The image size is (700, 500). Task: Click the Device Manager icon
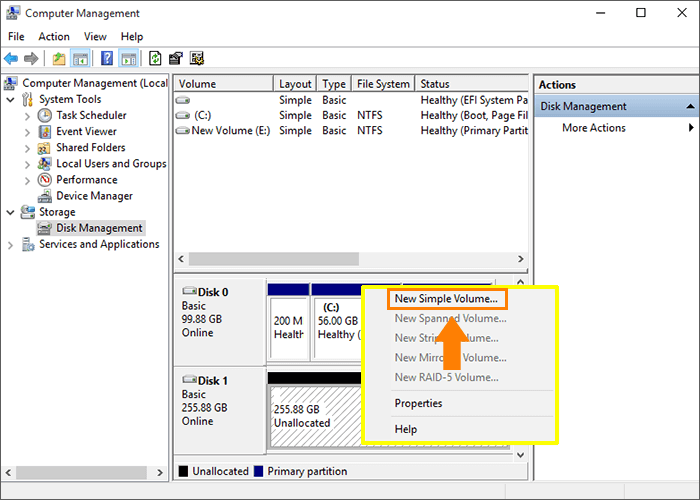tap(44, 196)
